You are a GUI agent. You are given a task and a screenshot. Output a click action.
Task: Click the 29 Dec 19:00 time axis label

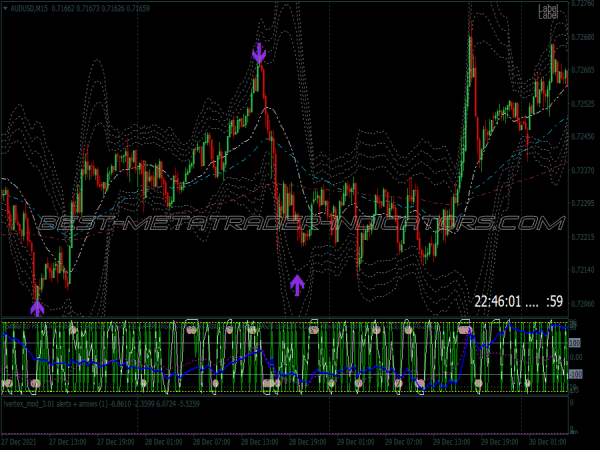coord(499,442)
